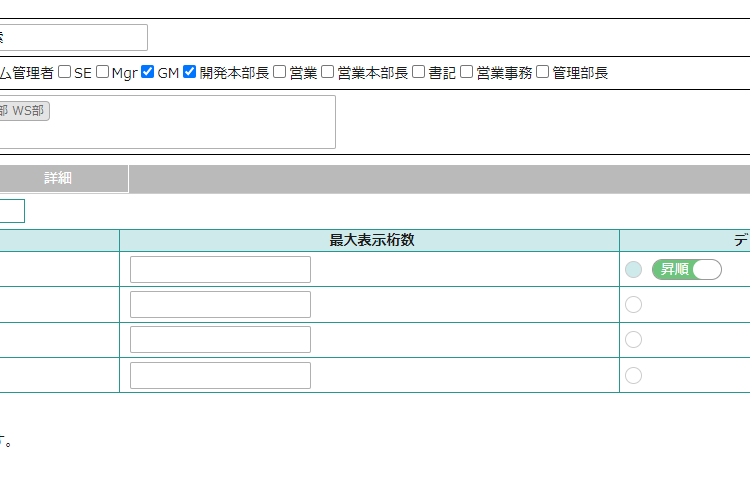Click third row 最大表示桁数 input field
The height and width of the screenshot is (488, 750).
click(220, 340)
